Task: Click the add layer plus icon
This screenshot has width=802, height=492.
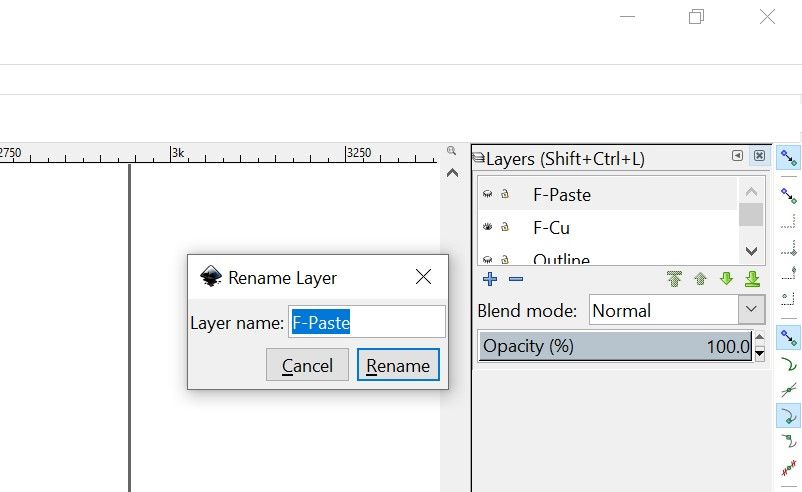Action: [490, 279]
